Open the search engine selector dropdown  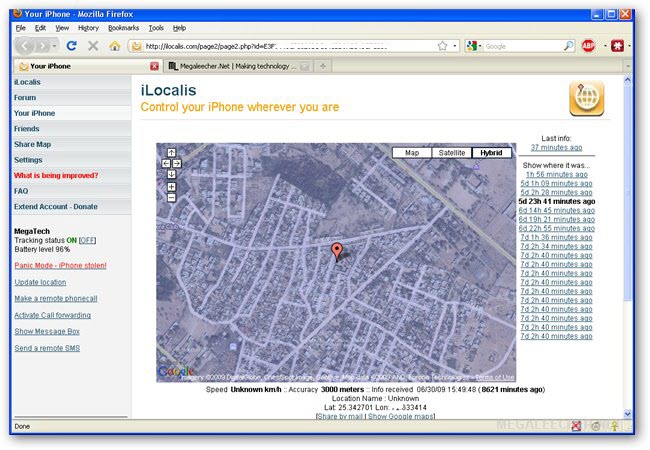pyautogui.click(x=474, y=46)
